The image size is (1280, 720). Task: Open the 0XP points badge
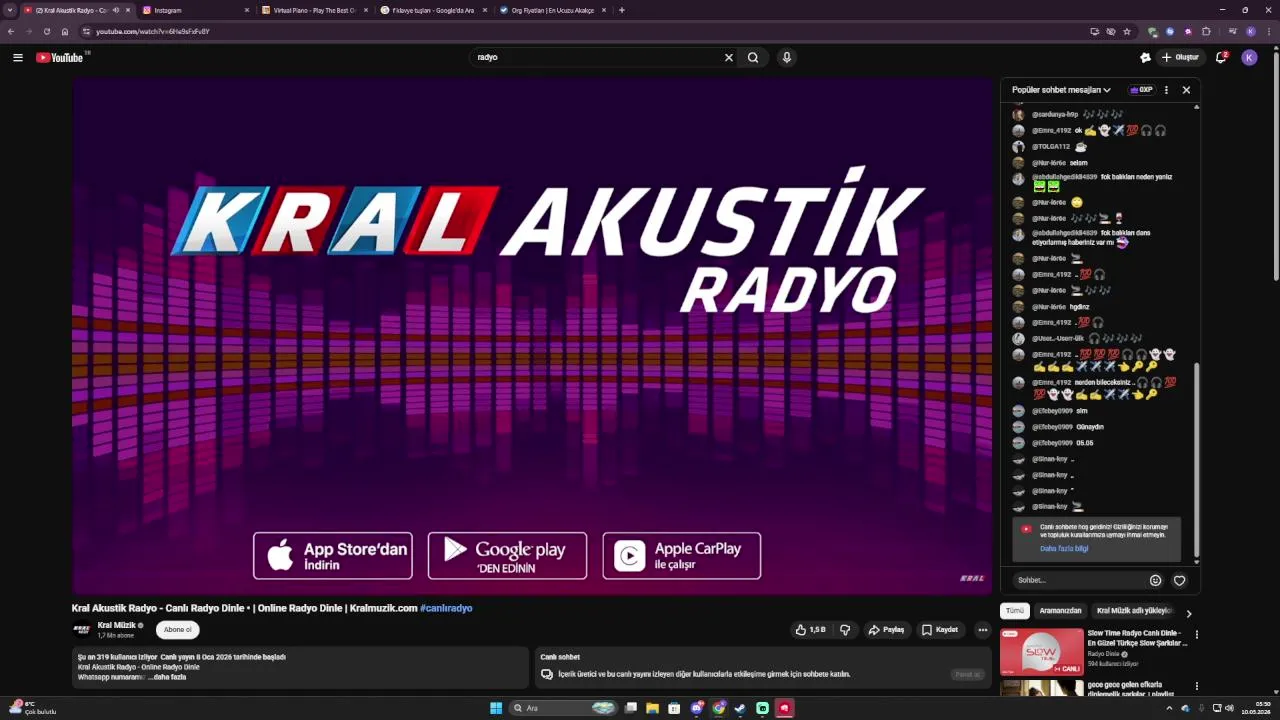1141,90
